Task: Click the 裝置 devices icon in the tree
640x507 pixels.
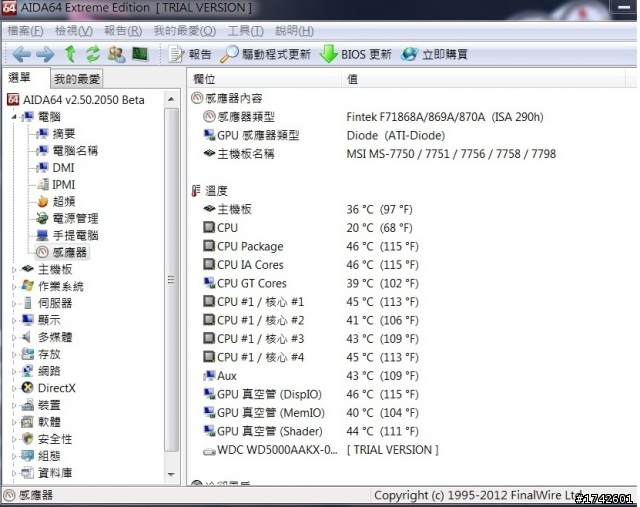Action: point(27,405)
